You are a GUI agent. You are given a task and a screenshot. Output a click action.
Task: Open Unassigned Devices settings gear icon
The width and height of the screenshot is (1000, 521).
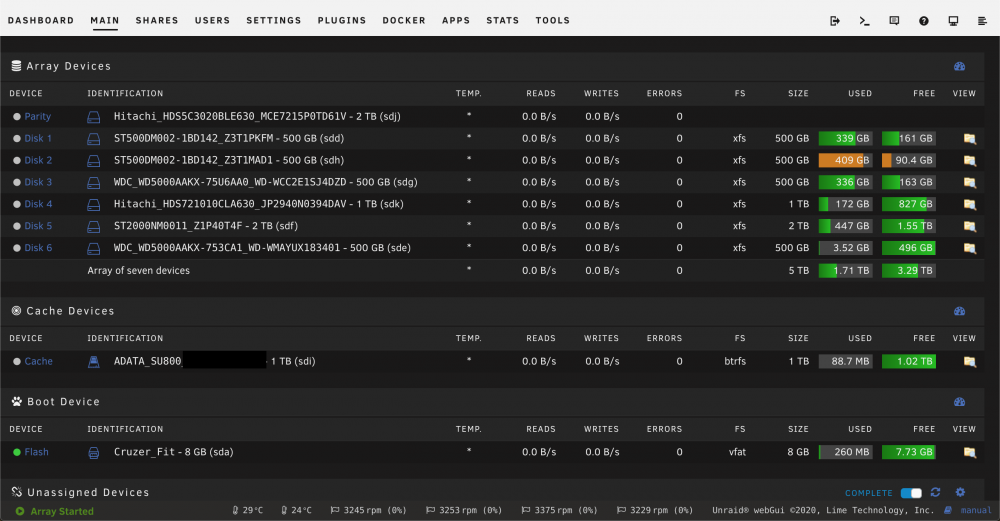(960, 492)
